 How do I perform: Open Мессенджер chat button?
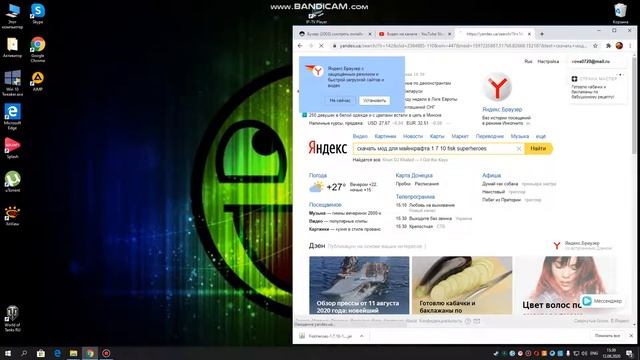[602, 301]
